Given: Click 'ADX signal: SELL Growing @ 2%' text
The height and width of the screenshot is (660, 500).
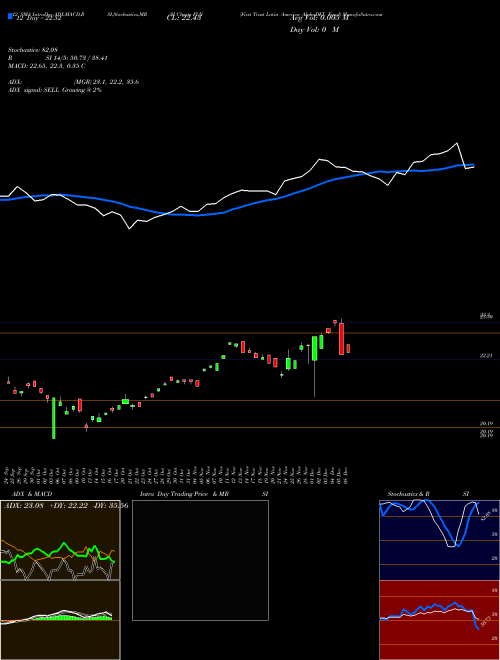Looking at the screenshot, I should [55, 90].
